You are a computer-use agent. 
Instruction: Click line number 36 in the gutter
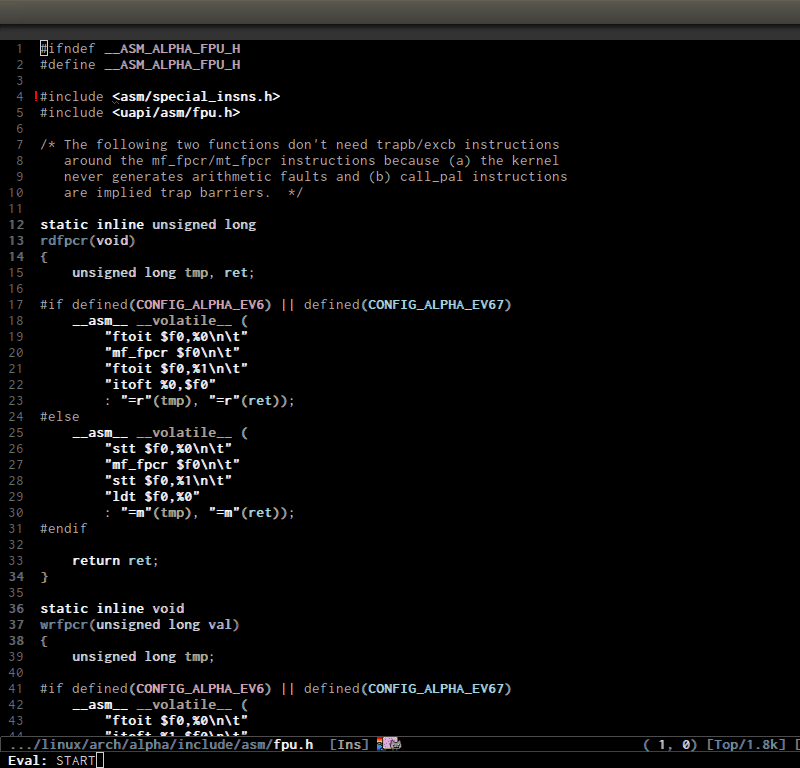(x=18, y=609)
